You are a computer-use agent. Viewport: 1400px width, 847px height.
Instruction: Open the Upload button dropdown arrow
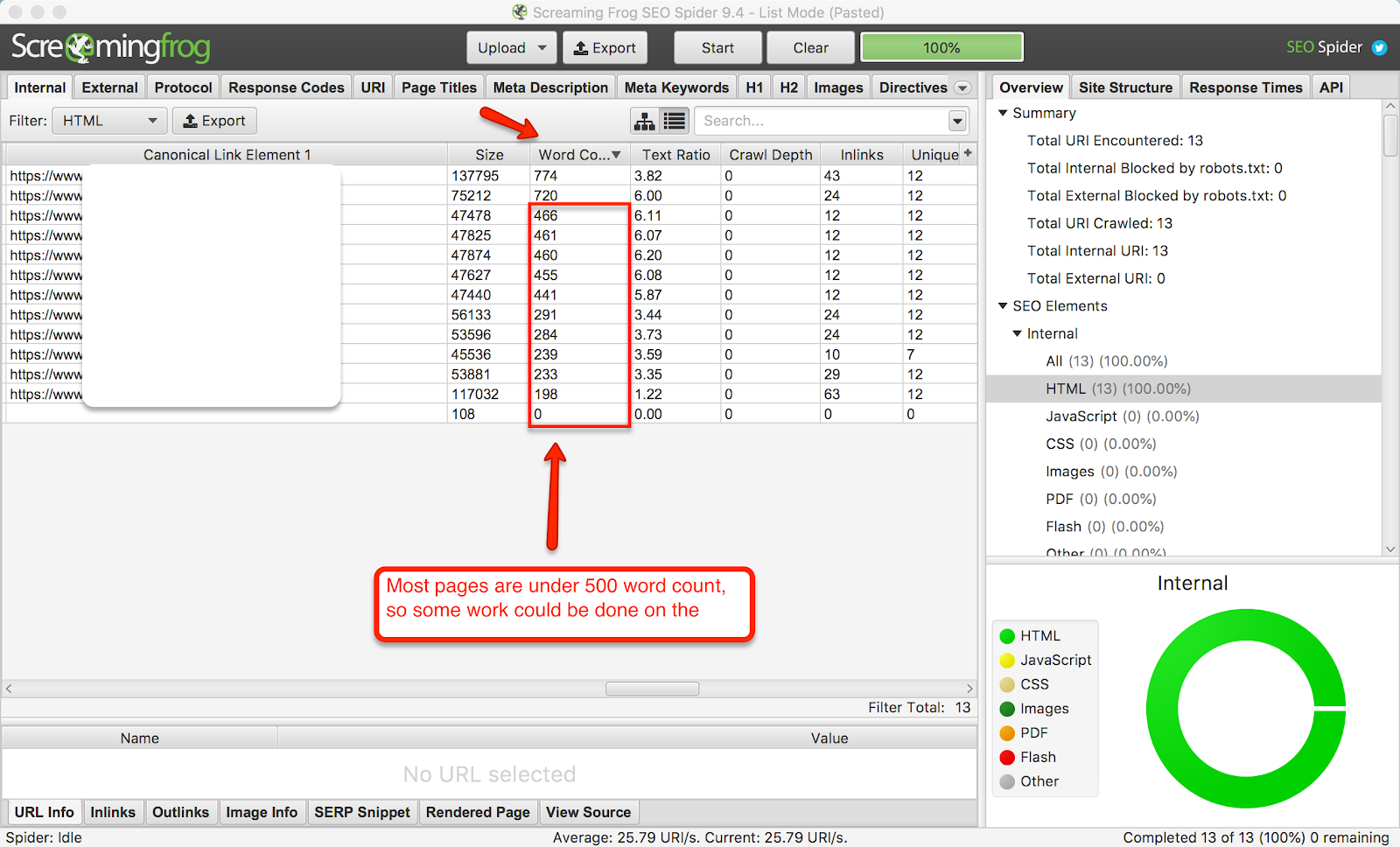click(542, 48)
